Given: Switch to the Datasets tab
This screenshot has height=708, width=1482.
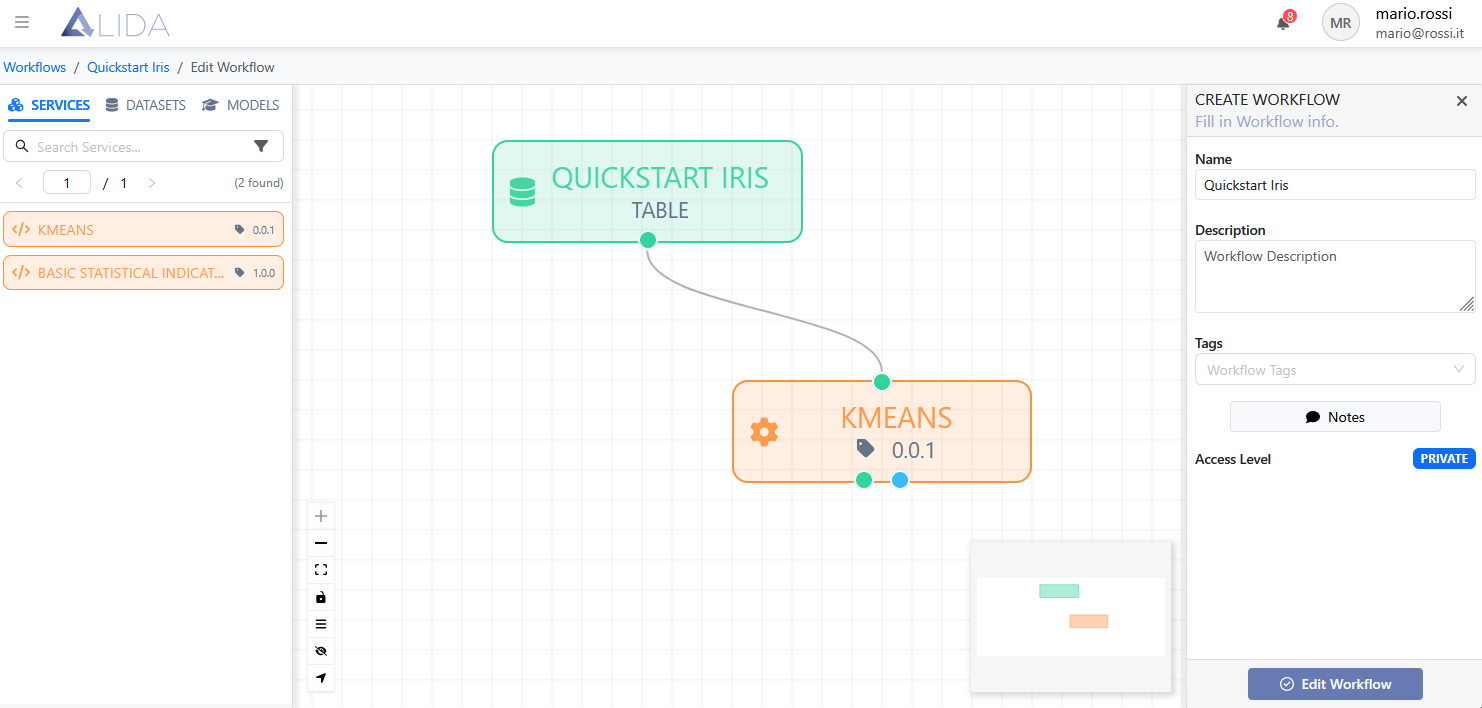Looking at the screenshot, I should (x=146, y=105).
